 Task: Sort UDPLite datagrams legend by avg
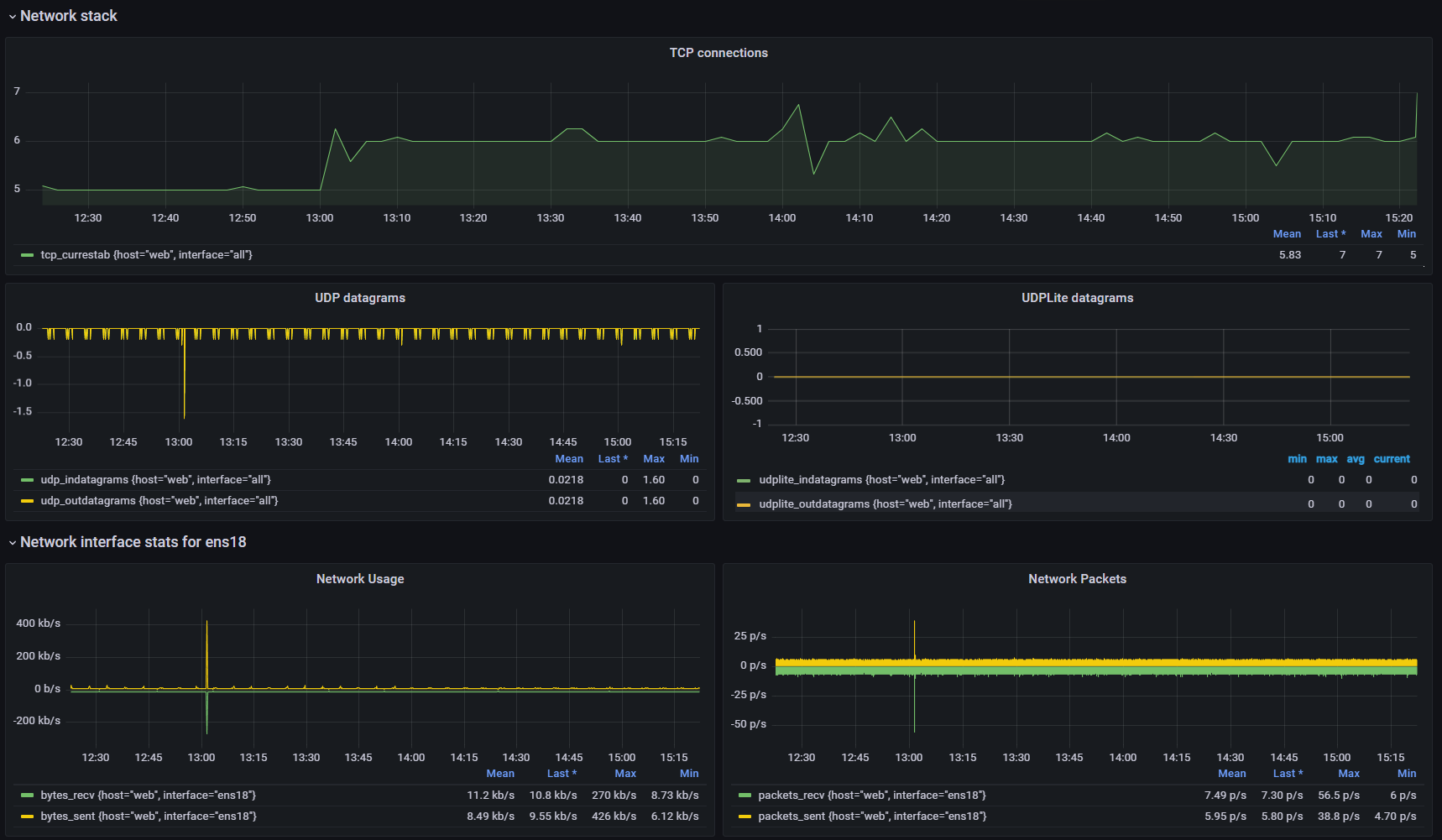[1356, 459]
